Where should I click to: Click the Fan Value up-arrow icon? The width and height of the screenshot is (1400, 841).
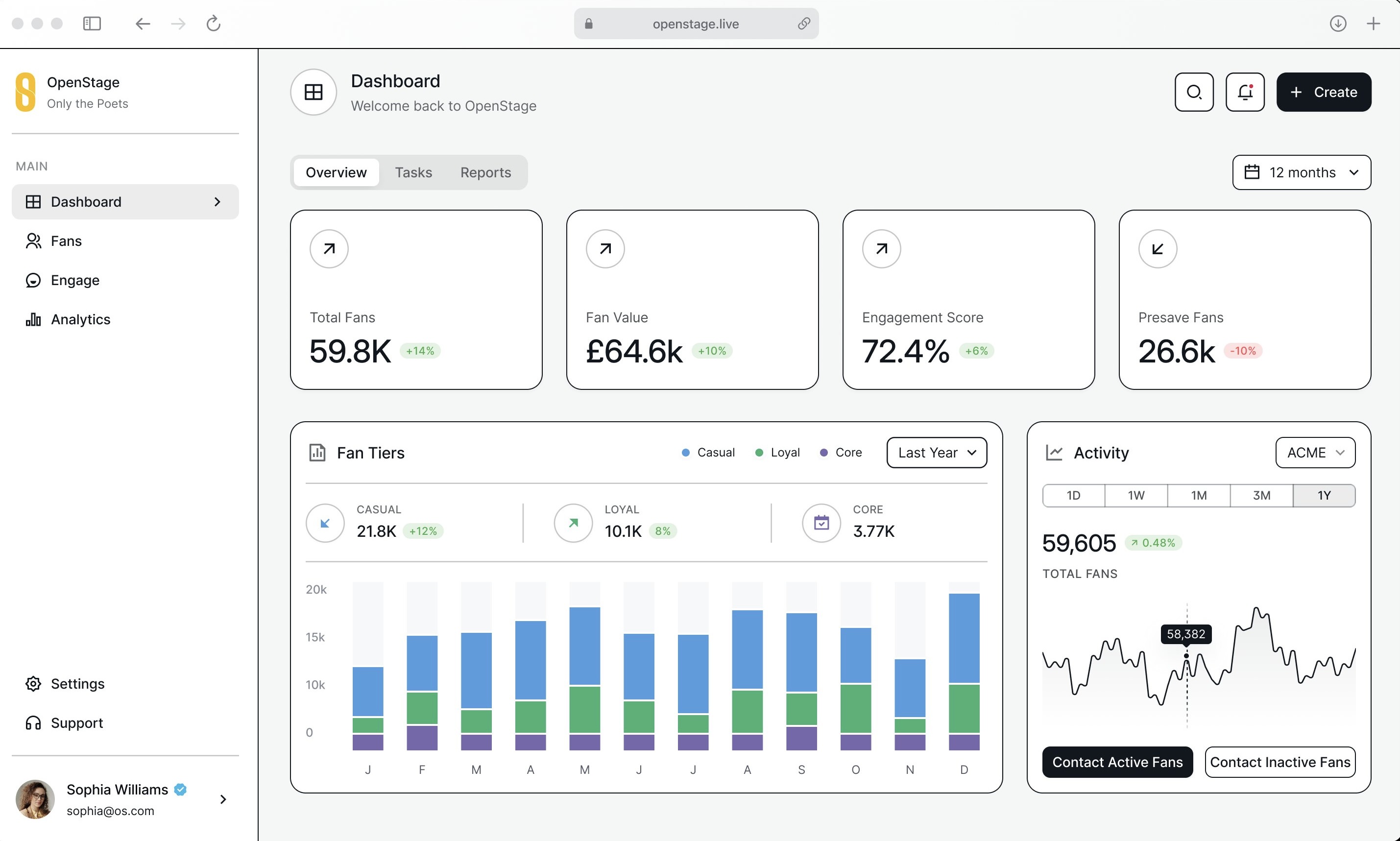[x=605, y=249]
